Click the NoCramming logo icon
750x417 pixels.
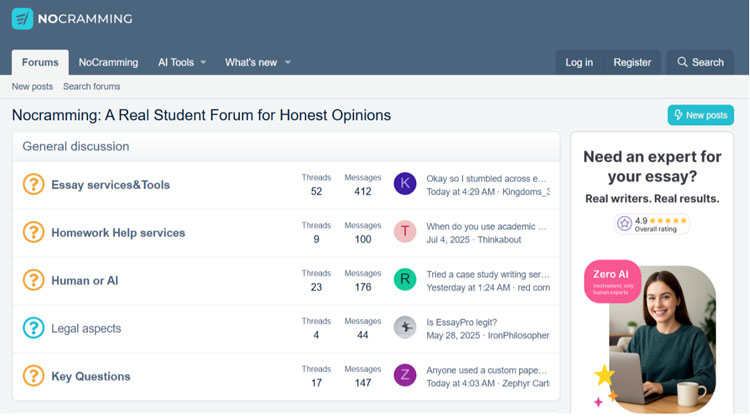pos(23,18)
